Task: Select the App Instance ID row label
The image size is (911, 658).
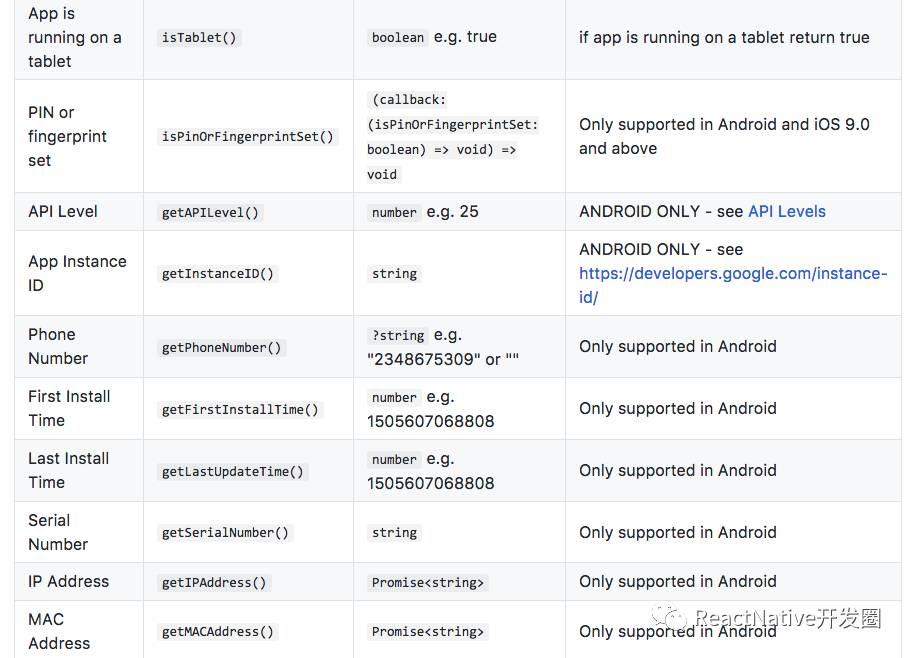Action: (x=77, y=273)
